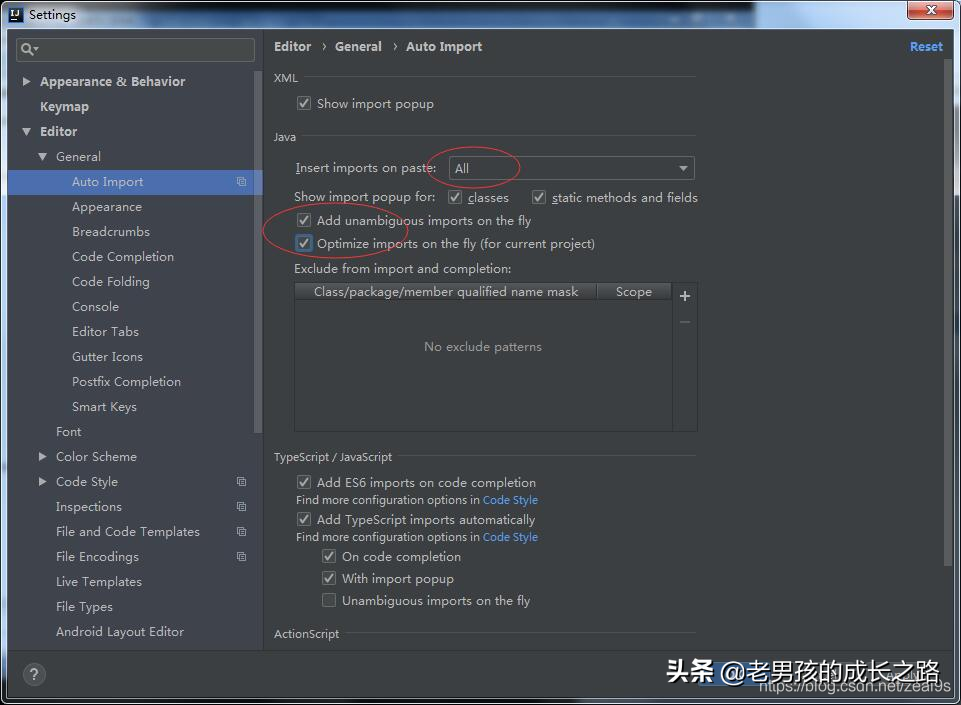
Task: Open Code Style via the blue link
Action: click(x=510, y=499)
